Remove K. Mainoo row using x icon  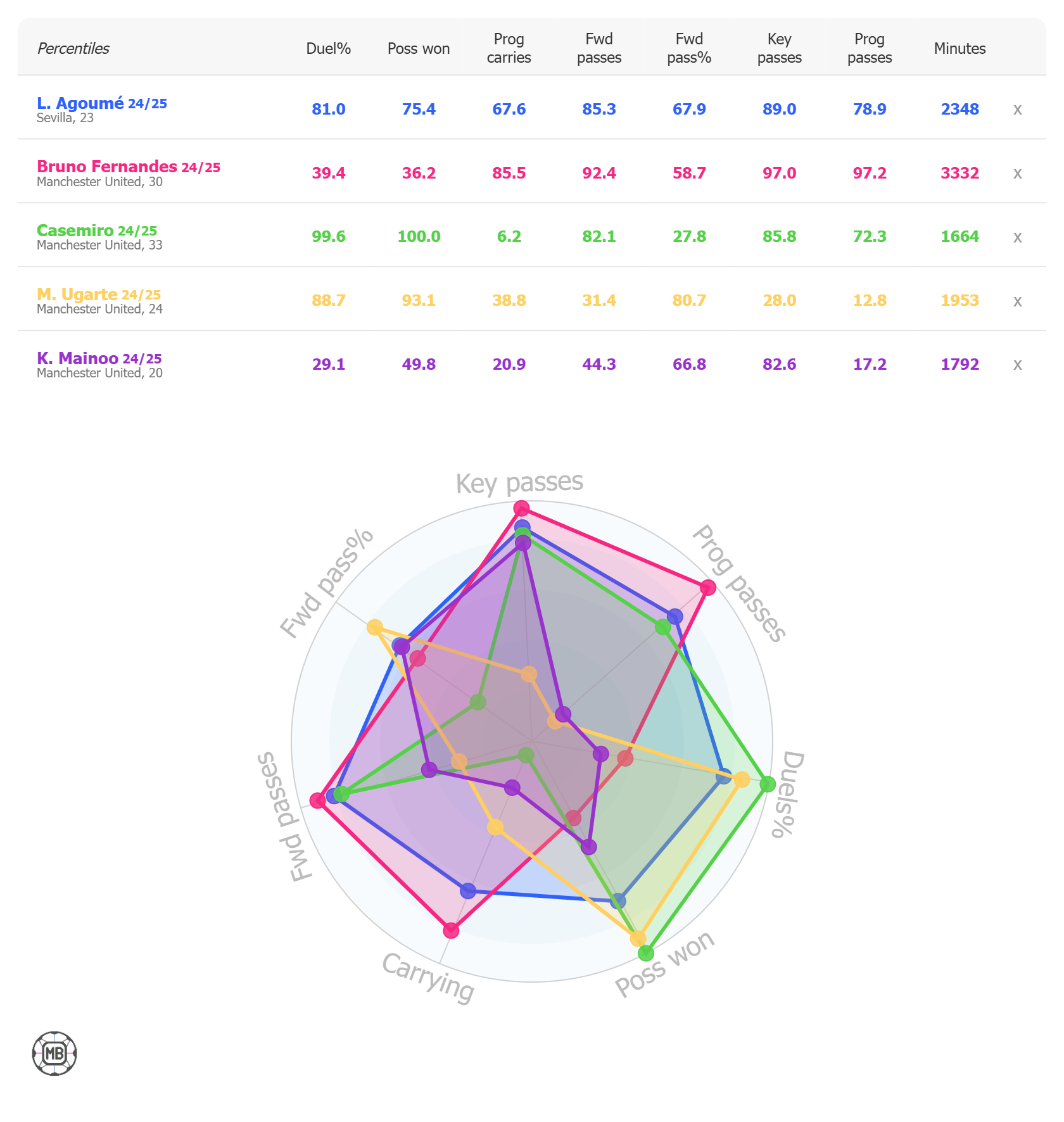point(1017,365)
